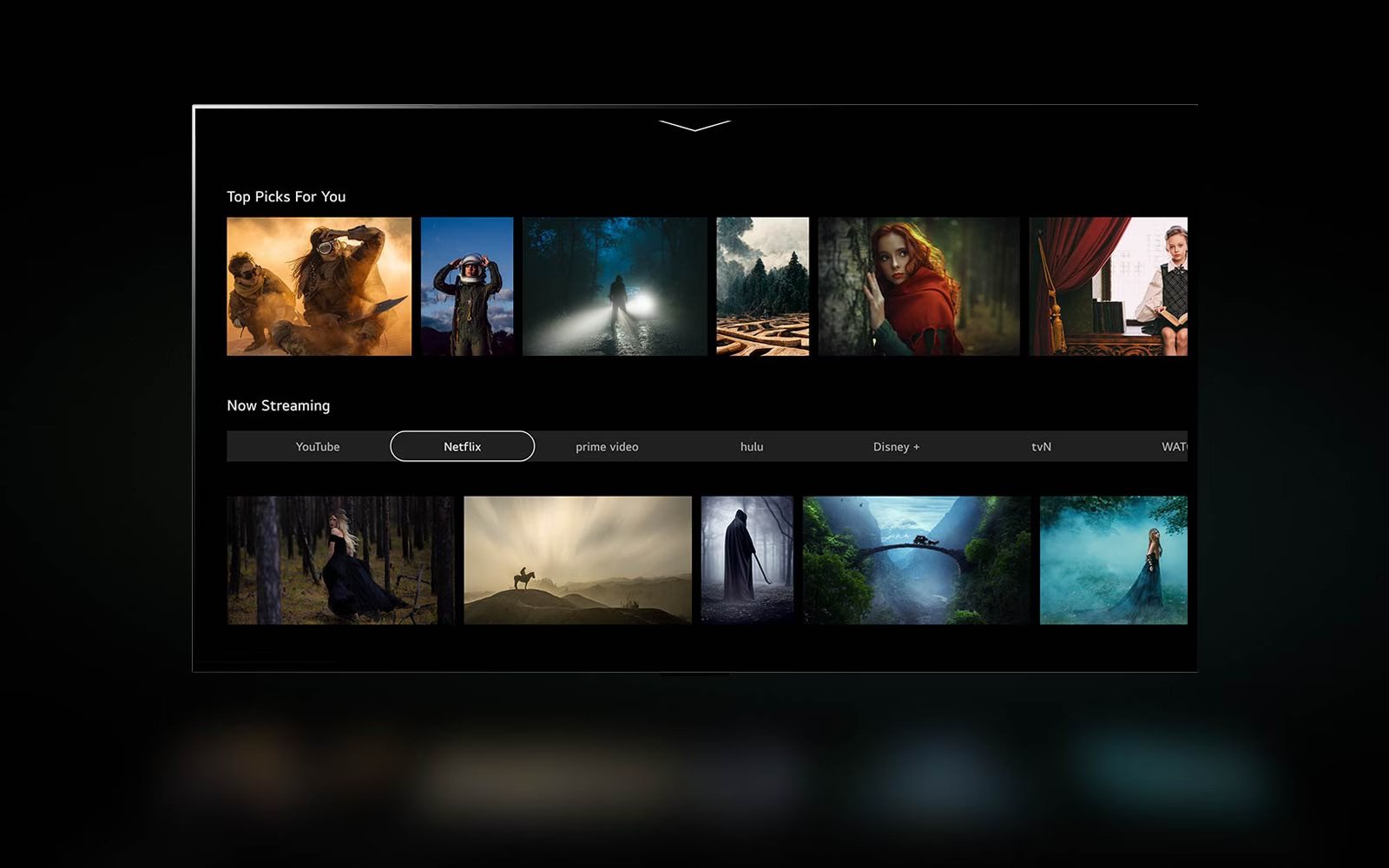Play the foggy road silhouette thumbnail
This screenshot has width=1389, height=868.
tap(615, 286)
